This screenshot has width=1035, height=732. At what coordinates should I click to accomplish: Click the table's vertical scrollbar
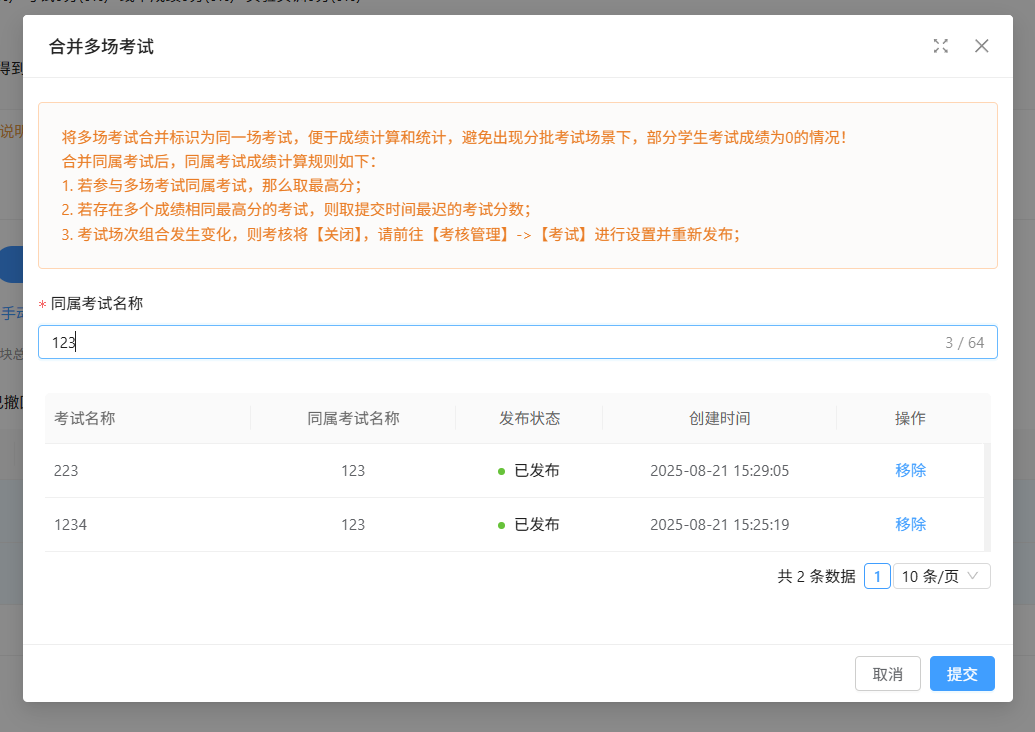click(x=987, y=497)
